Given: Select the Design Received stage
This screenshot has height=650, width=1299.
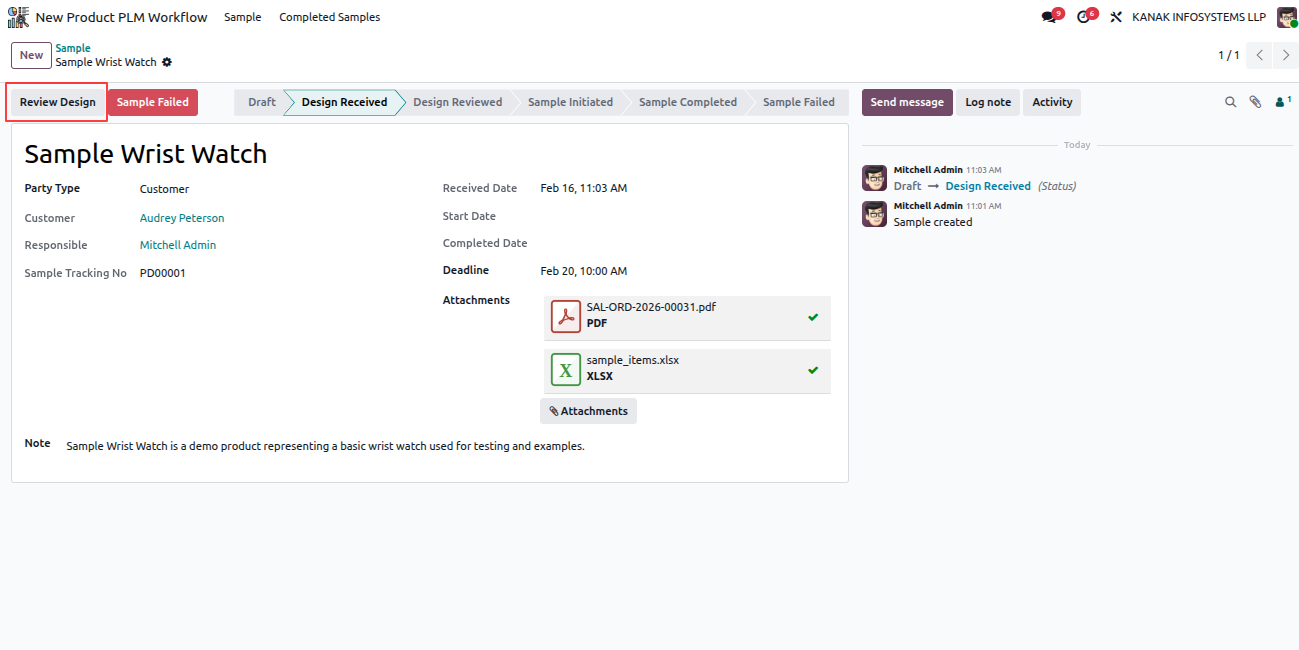Looking at the screenshot, I should (x=344, y=102).
